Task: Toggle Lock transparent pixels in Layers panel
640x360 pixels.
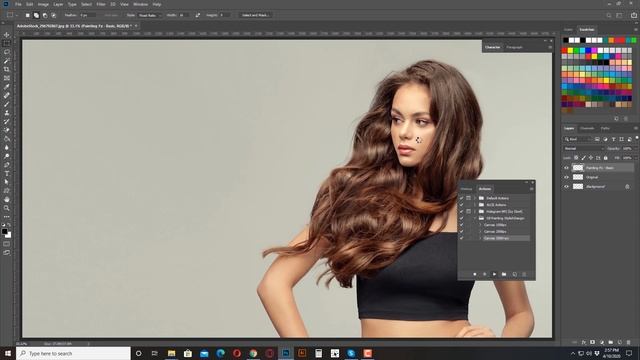Action: coord(576,158)
